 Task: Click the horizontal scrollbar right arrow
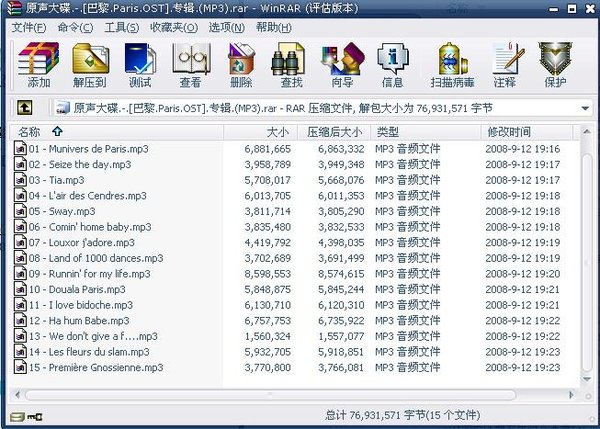coord(571,395)
